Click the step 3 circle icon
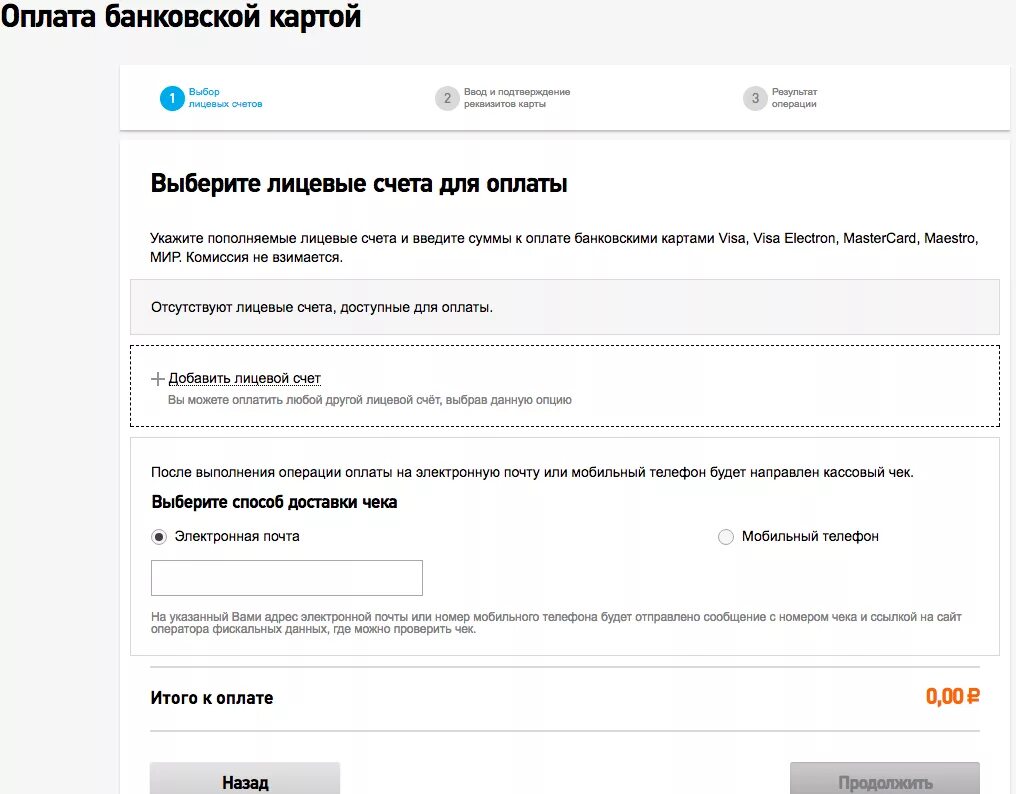The image size is (1016, 794). [x=755, y=99]
